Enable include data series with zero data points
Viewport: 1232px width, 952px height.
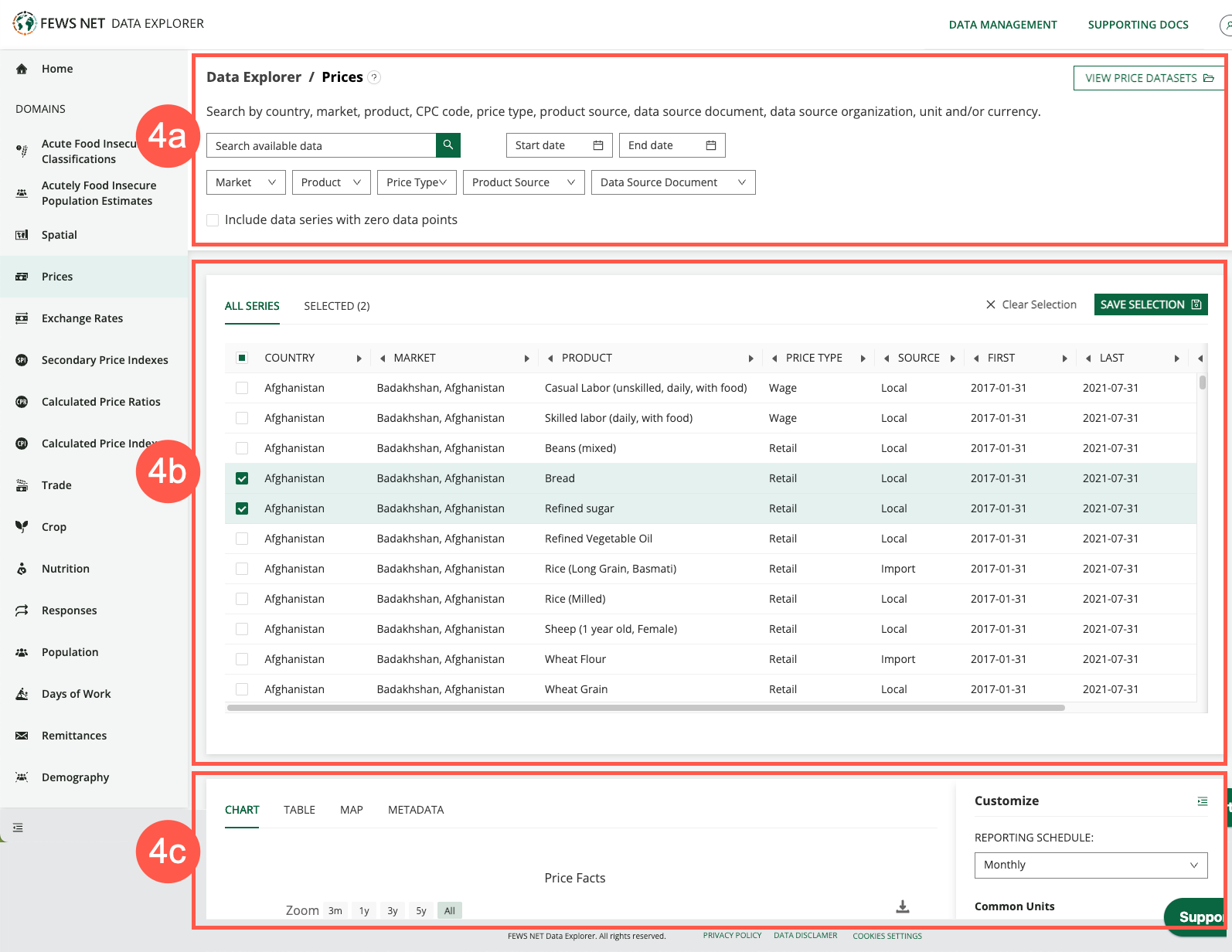[x=213, y=220]
